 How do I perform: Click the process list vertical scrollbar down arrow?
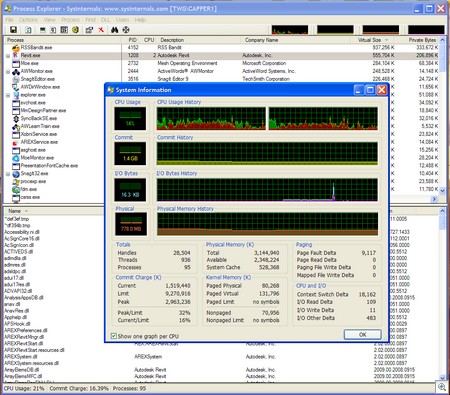(442, 191)
